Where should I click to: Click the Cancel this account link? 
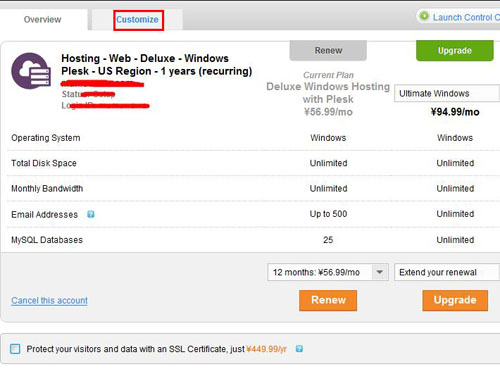coord(49,301)
